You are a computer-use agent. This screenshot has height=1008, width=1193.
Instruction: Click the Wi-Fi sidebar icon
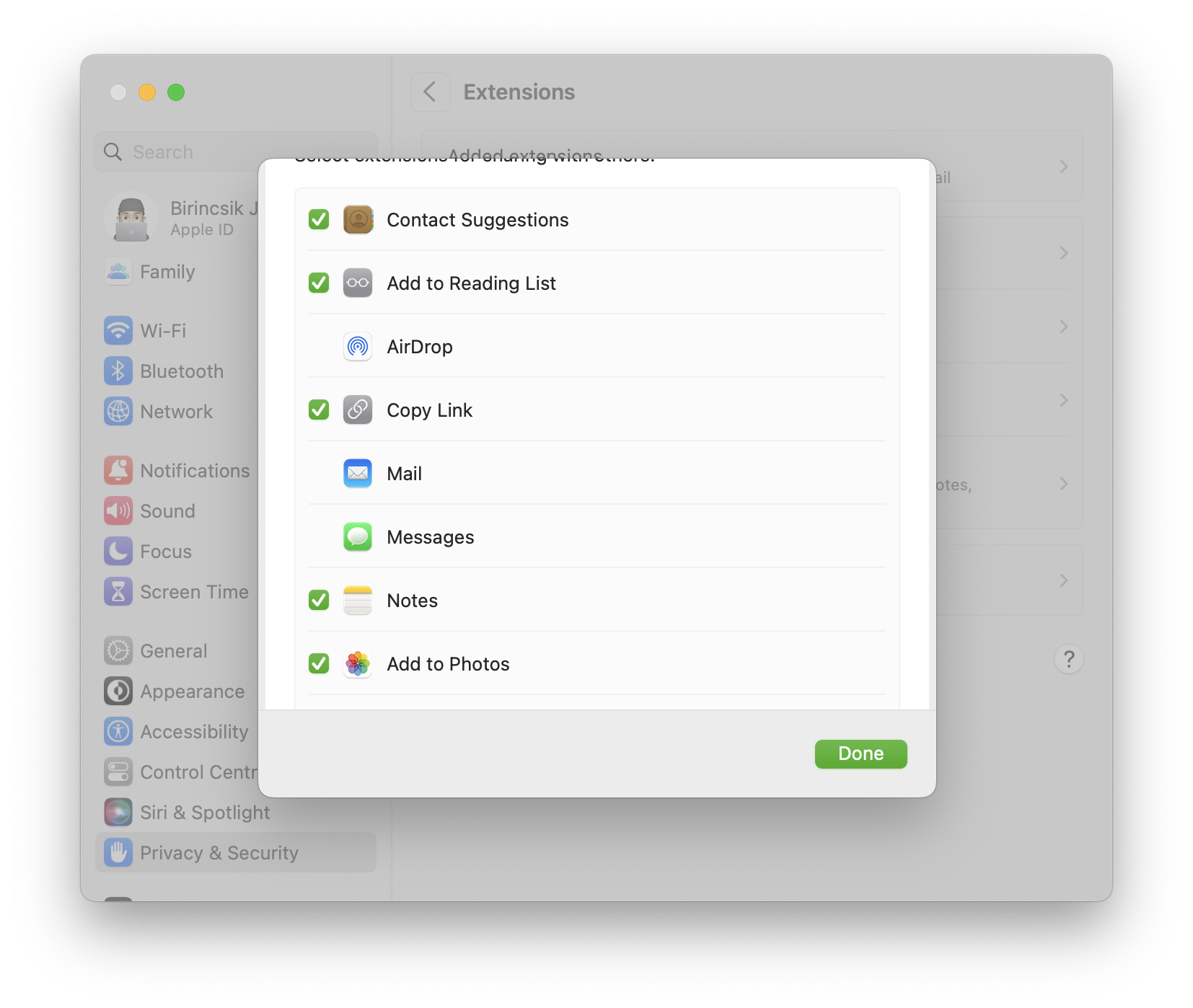pos(118,331)
